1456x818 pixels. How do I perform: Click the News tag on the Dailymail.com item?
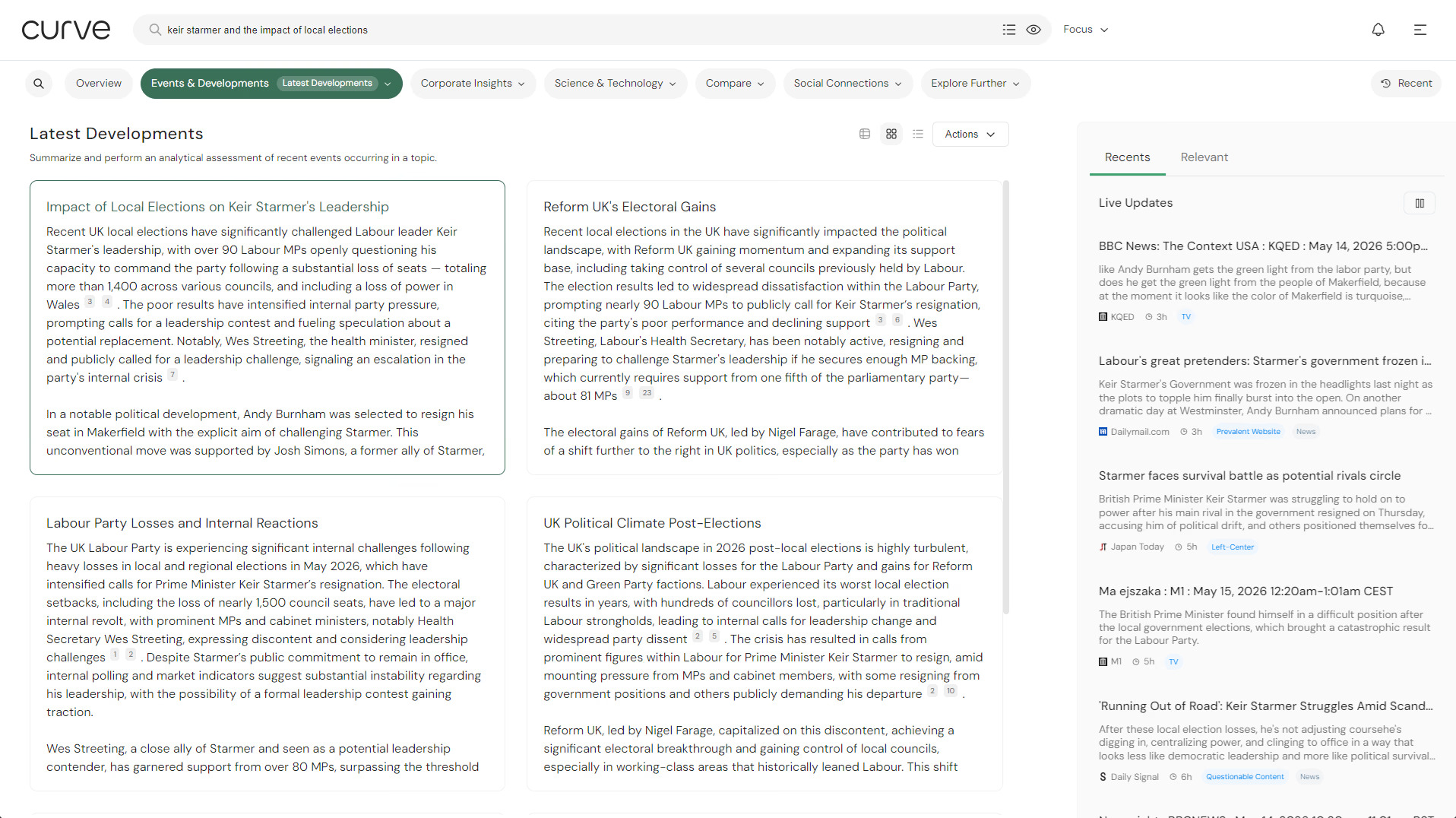1306,432
